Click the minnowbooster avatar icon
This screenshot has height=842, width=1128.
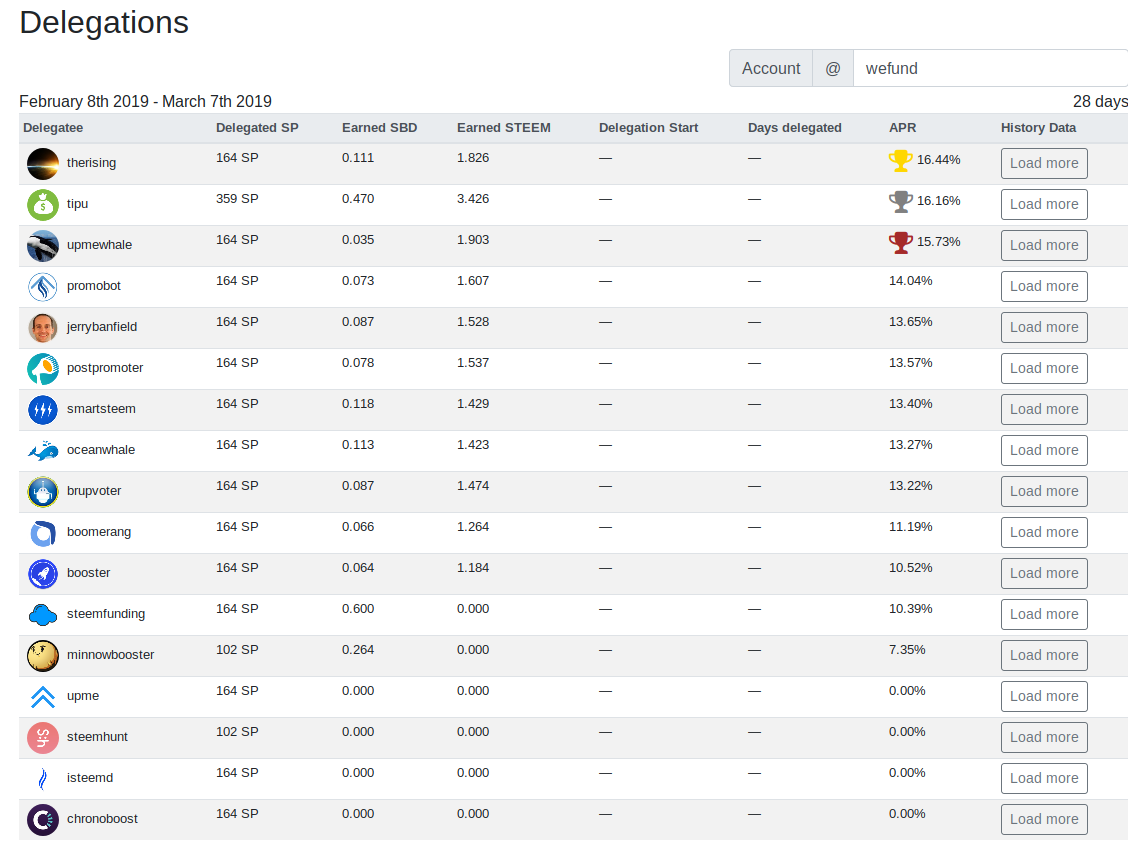[42, 656]
